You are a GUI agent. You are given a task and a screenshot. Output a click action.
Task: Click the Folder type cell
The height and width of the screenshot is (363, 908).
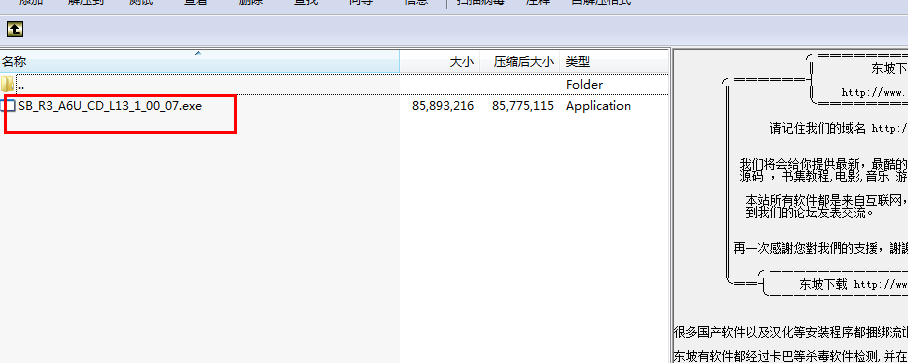click(584, 85)
